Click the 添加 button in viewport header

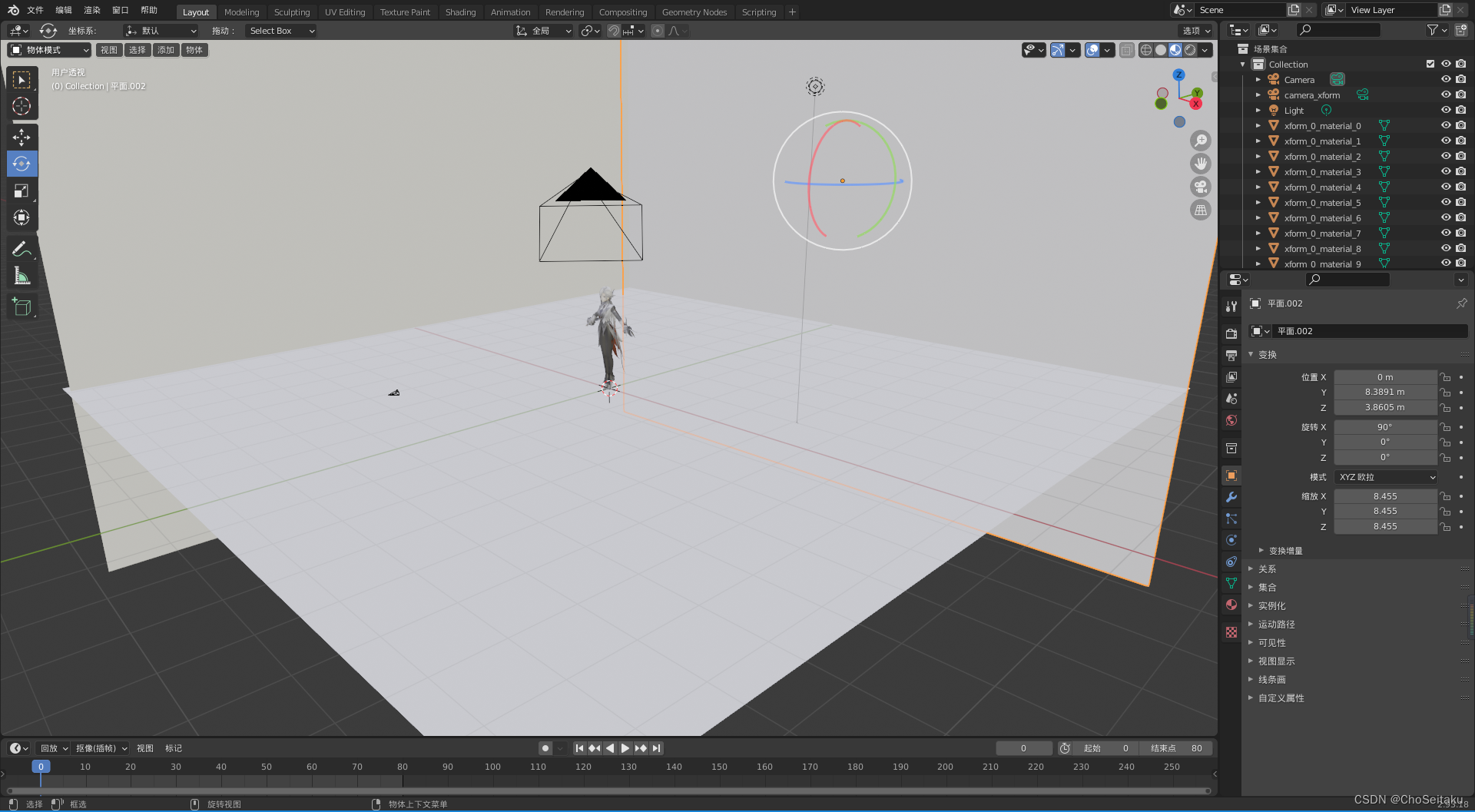(166, 50)
